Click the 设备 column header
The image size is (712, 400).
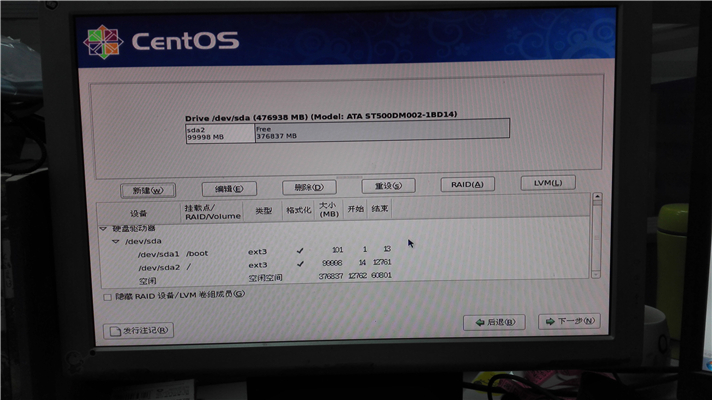coord(138,213)
